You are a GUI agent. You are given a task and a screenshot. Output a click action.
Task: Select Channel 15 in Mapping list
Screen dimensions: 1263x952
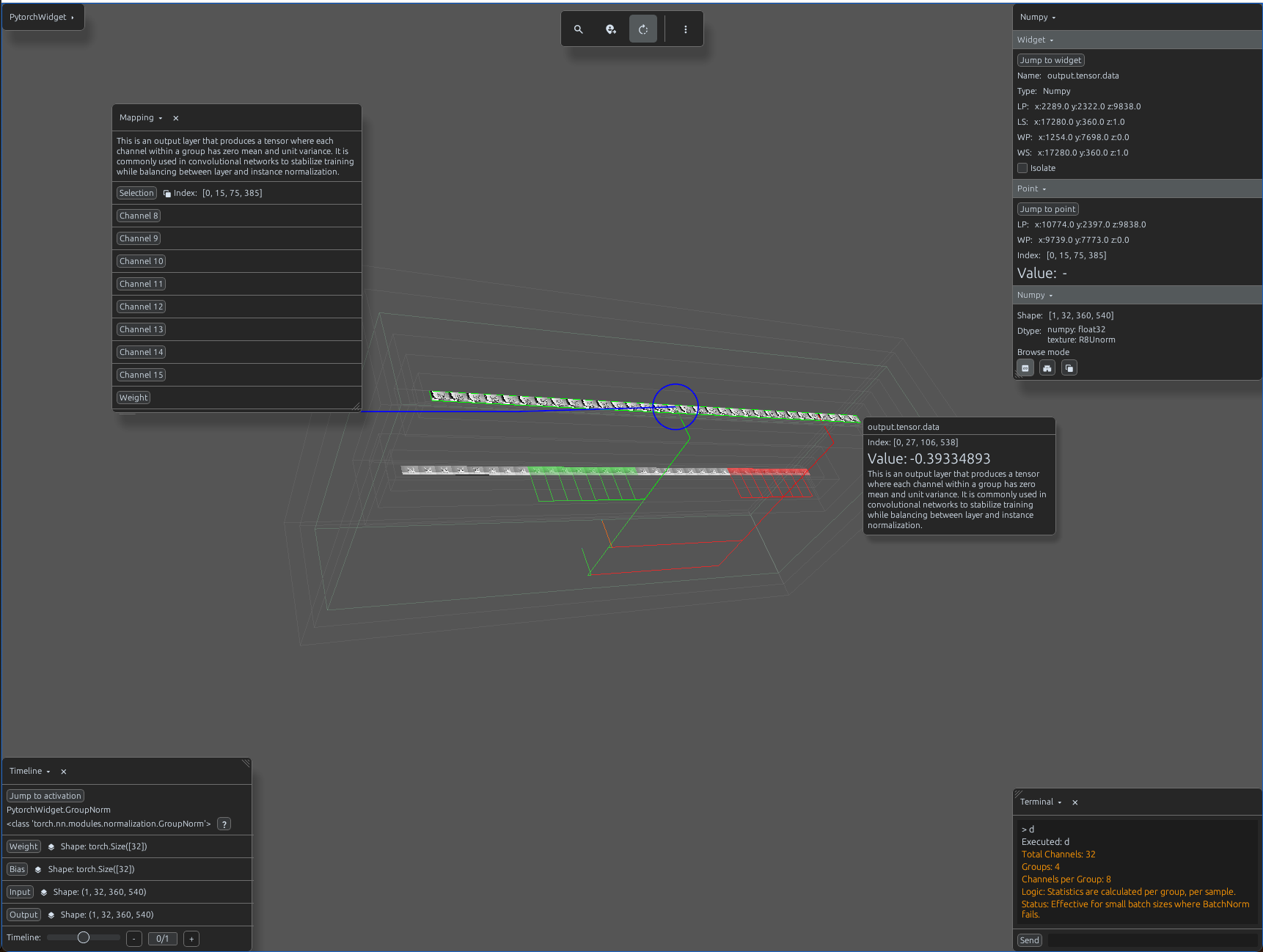click(x=142, y=375)
